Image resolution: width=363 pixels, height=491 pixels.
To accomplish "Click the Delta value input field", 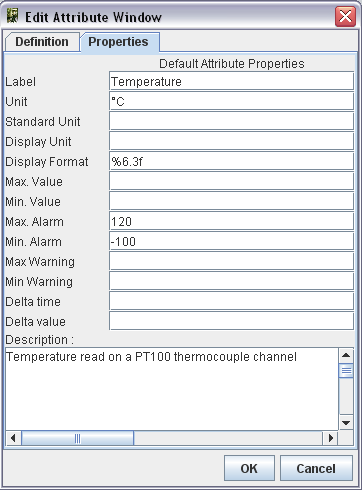I will click(232, 321).
